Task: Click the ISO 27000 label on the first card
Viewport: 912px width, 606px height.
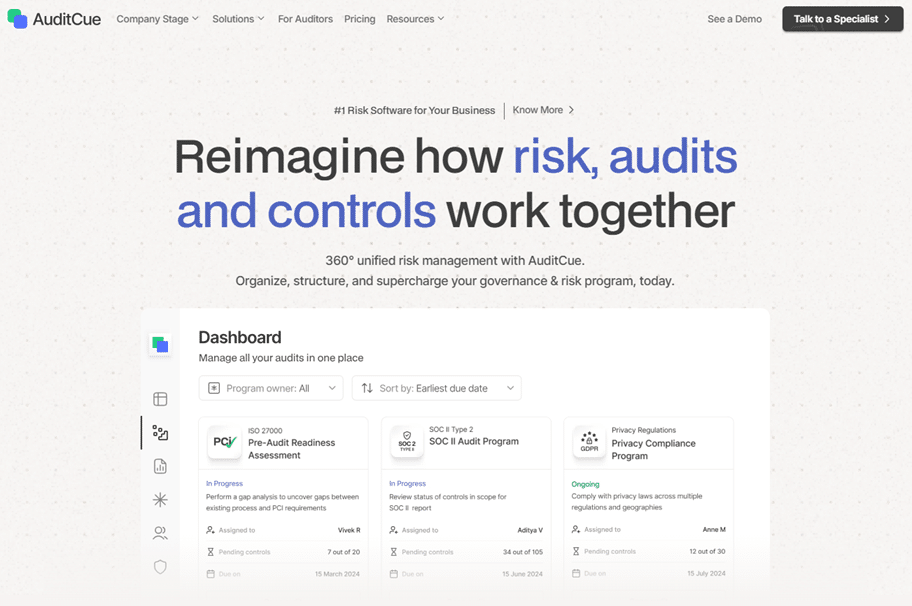Action: (x=265, y=431)
